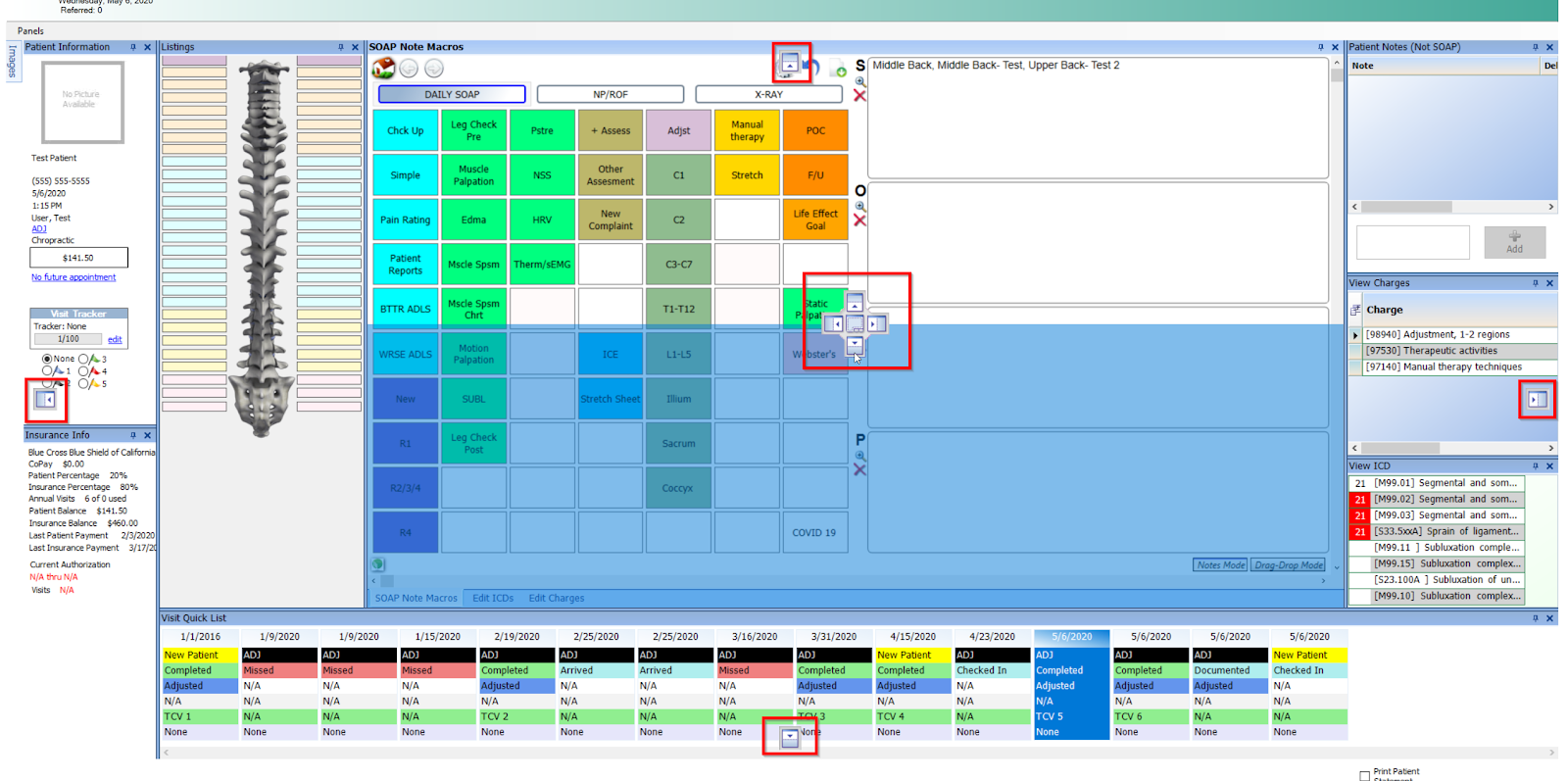Switch to Edit Charges tab
The height and width of the screenshot is (781, 1568).
click(x=557, y=598)
